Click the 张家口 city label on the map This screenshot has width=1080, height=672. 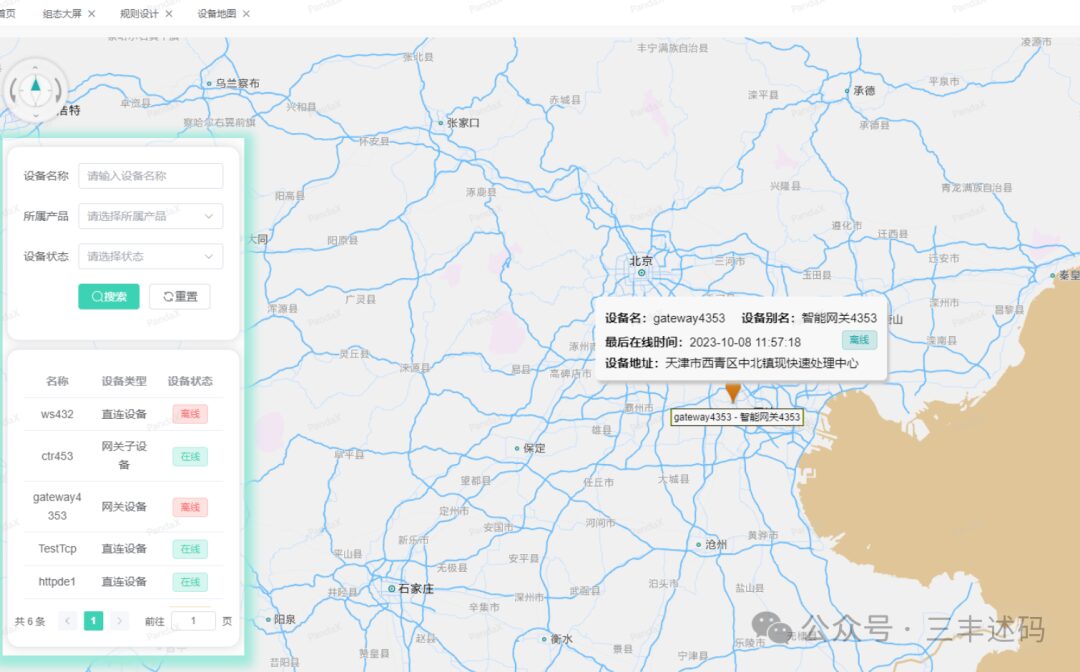pyautogui.click(x=463, y=123)
